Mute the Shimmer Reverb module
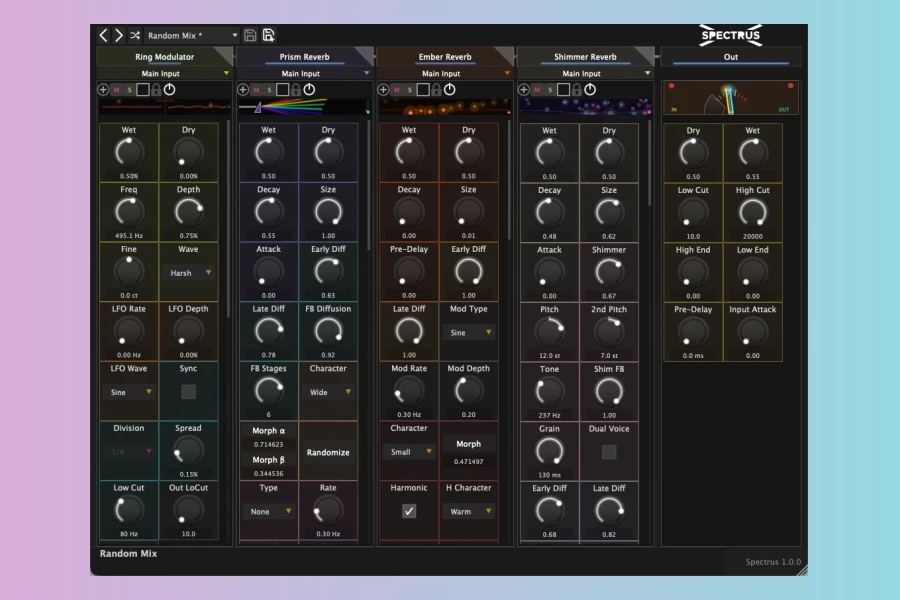Screen dimensions: 900x600 [x=537, y=90]
